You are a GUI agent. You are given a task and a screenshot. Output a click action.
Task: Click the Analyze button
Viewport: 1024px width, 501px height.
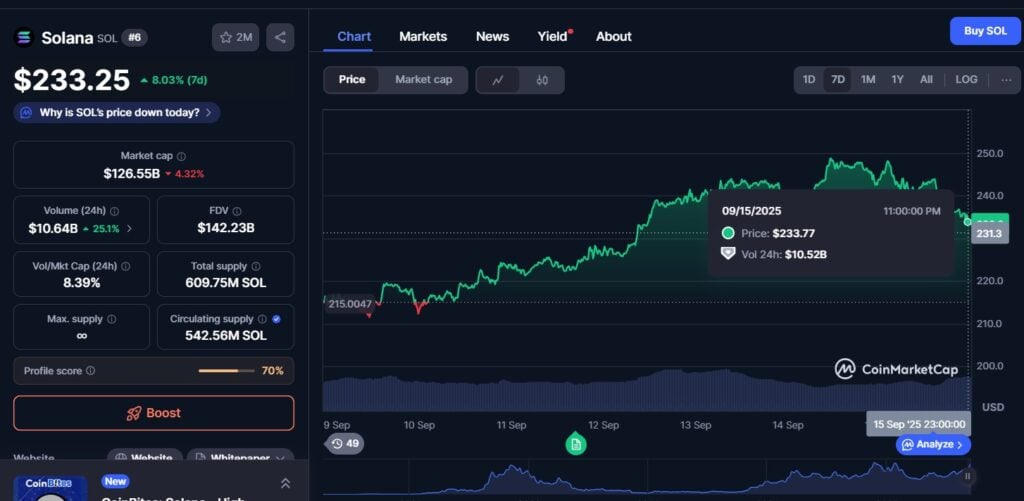click(933, 445)
